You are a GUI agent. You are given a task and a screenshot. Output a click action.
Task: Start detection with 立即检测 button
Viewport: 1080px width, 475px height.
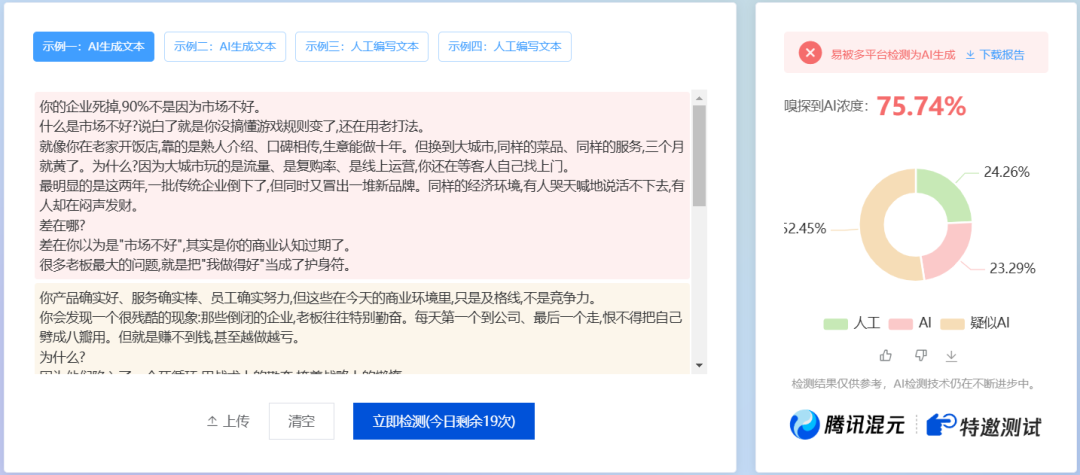[443, 421]
